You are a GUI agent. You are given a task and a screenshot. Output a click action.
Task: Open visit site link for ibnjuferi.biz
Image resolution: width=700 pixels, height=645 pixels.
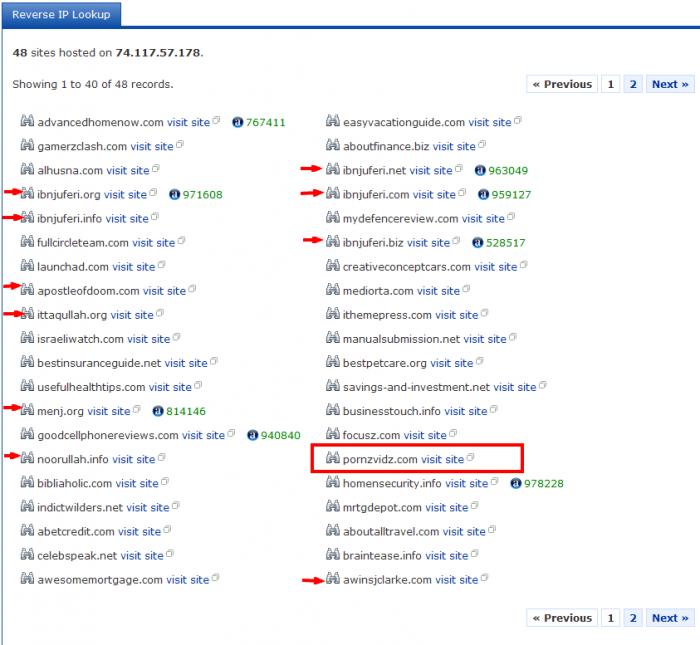[429, 243]
